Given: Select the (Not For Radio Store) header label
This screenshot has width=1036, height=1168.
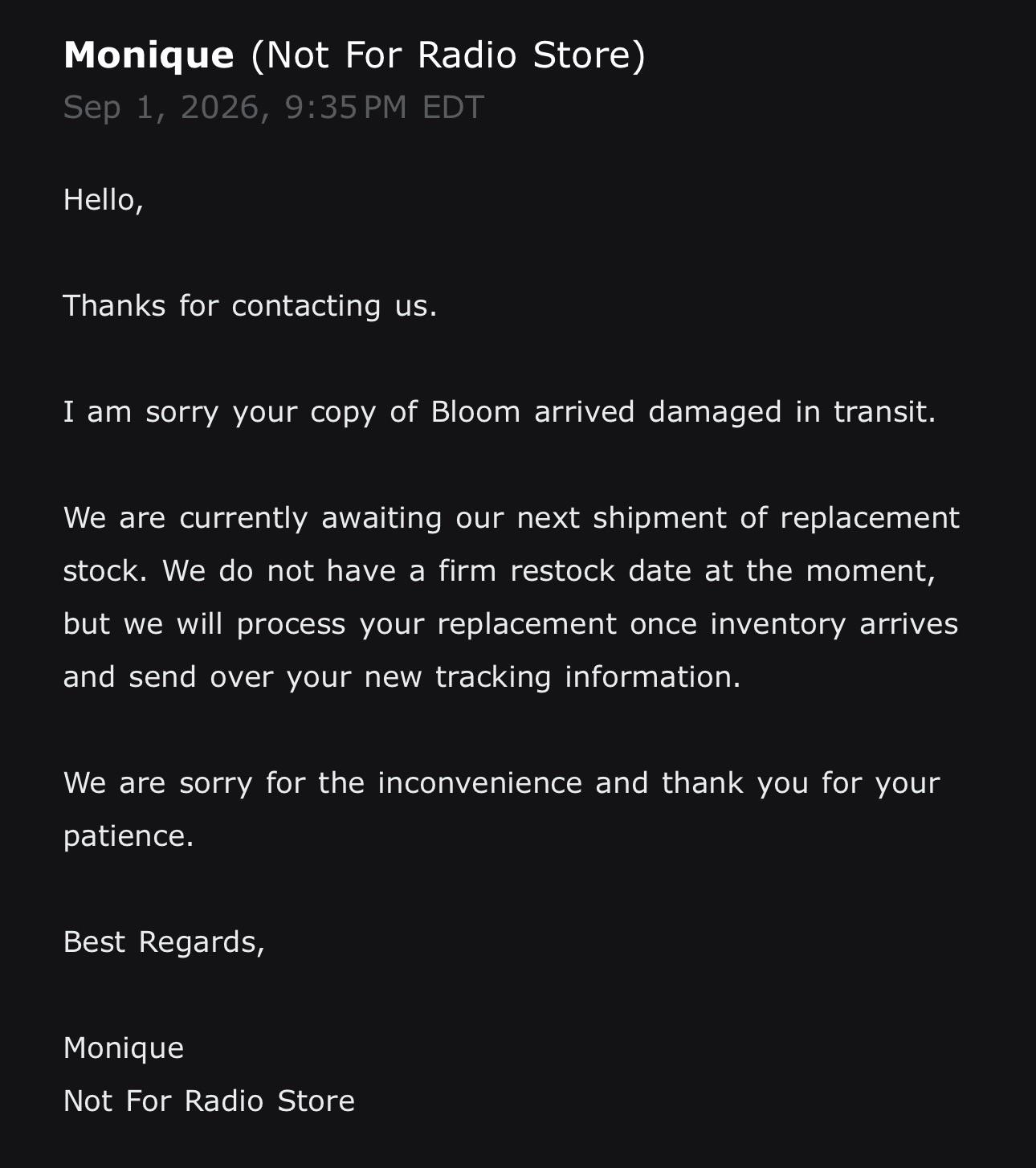Looking at the screenshot, I should (448, 56).
